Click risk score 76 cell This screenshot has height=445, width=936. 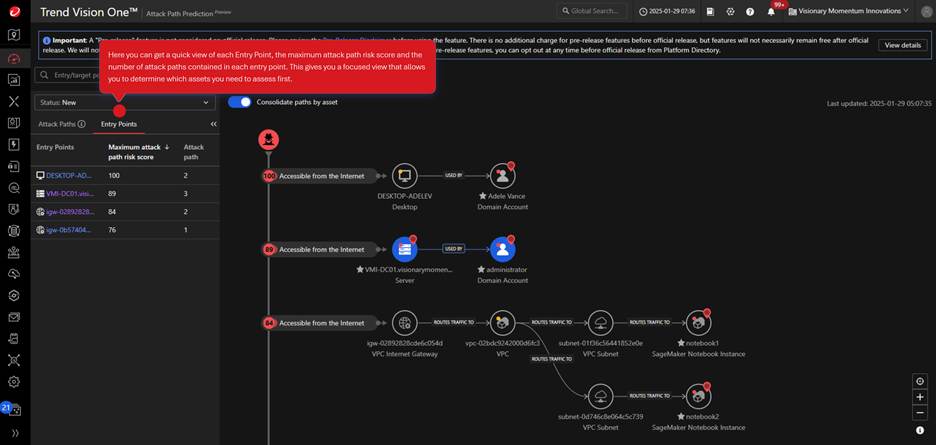coord(112,229)
